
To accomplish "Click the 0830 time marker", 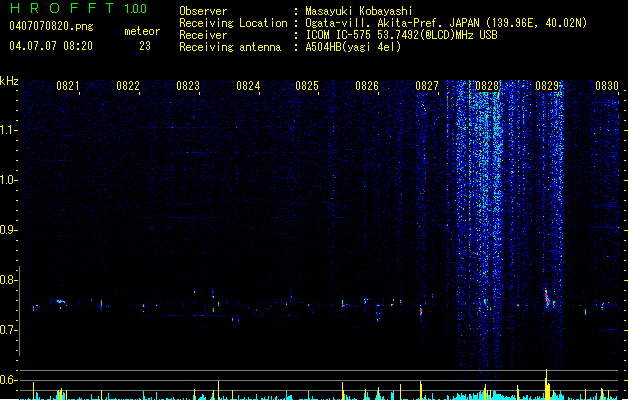I will pos(607,86).
